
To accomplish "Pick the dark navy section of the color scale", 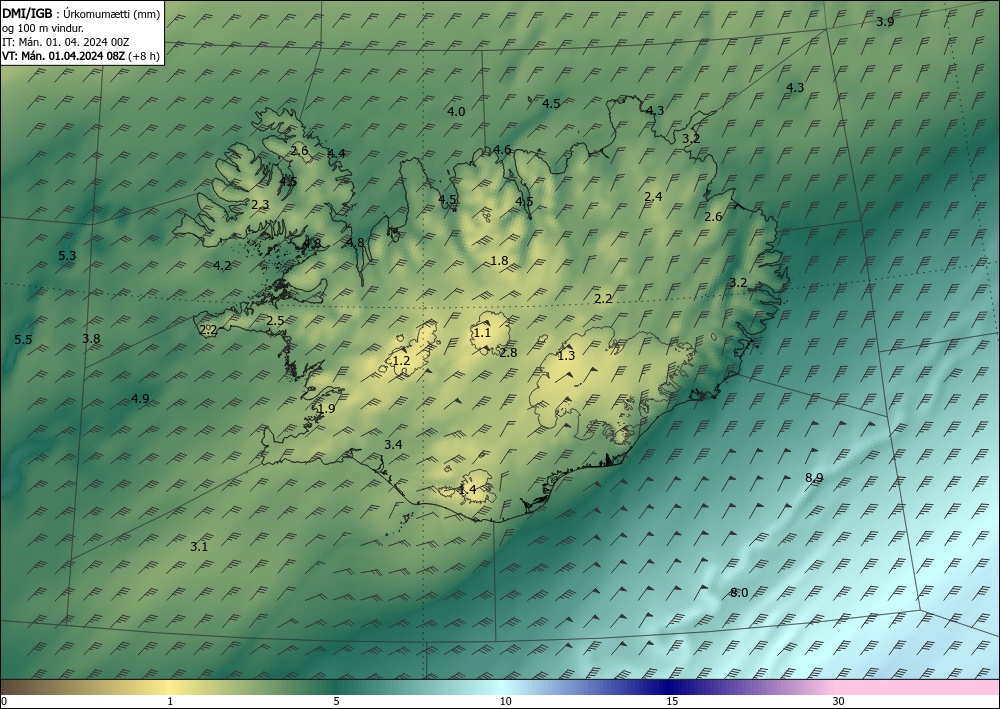I will (x=670, y=687).
